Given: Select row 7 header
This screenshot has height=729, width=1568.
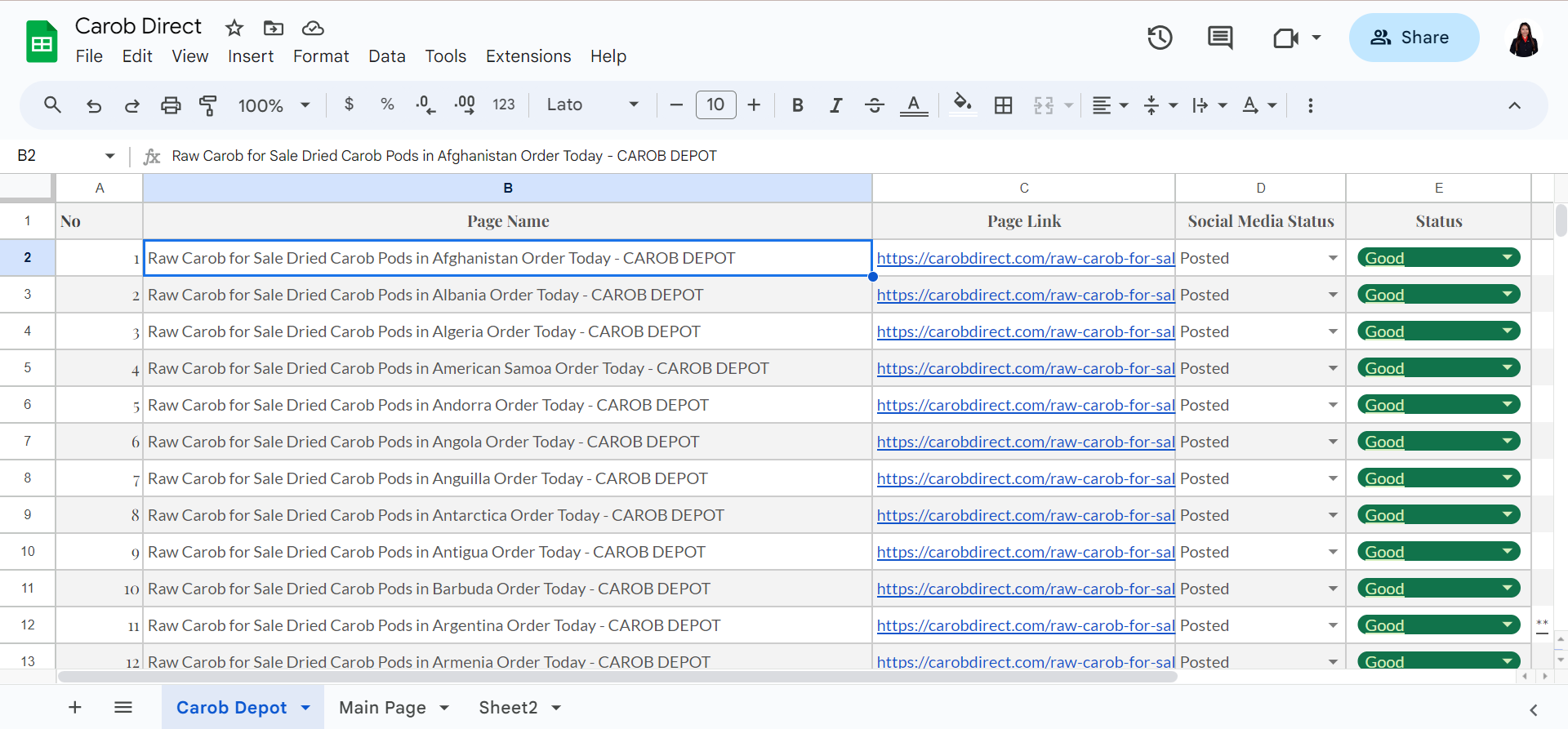Looking at the screenshot, I should (28, 442).
